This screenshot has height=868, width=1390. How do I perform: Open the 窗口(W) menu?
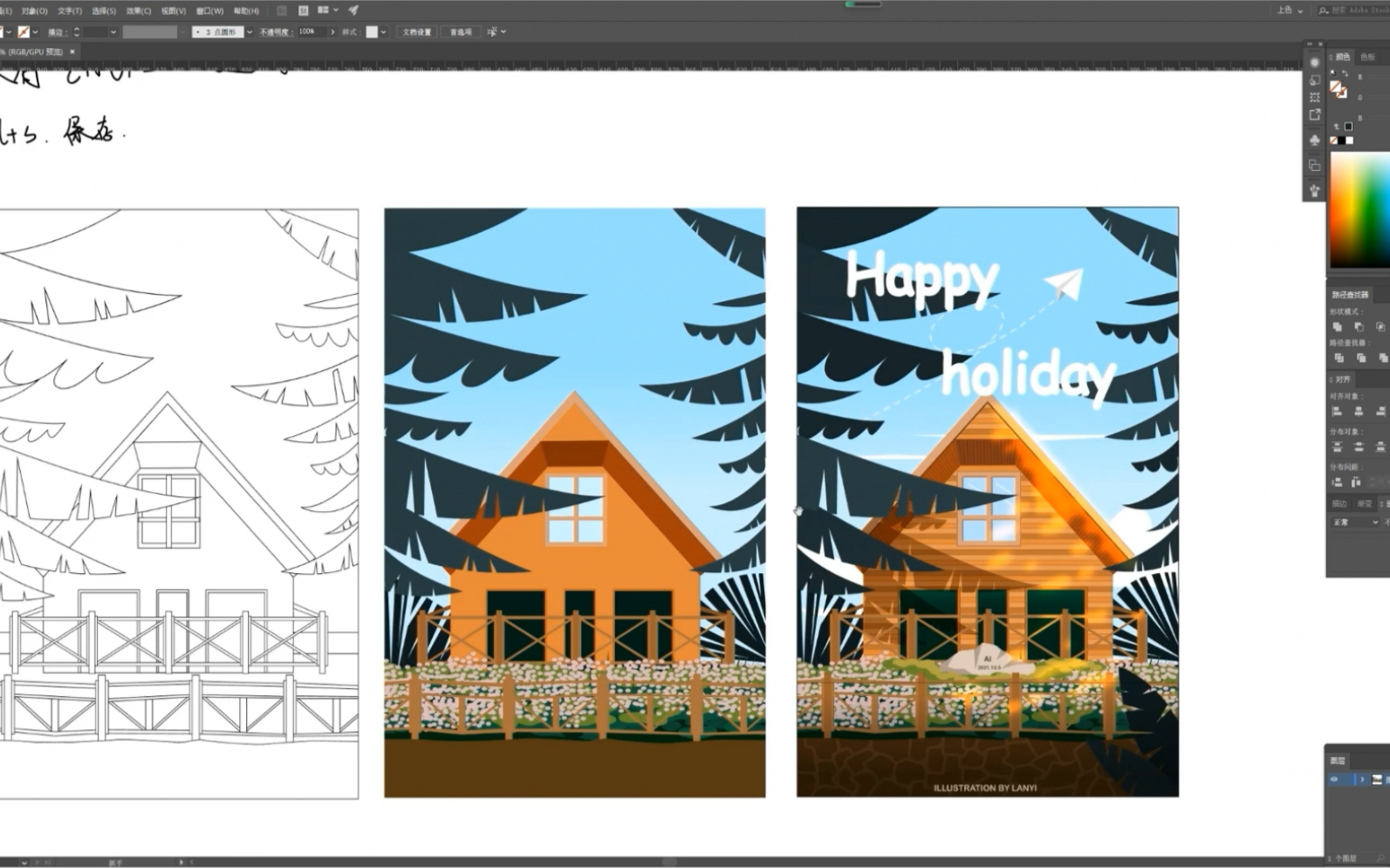209,11
